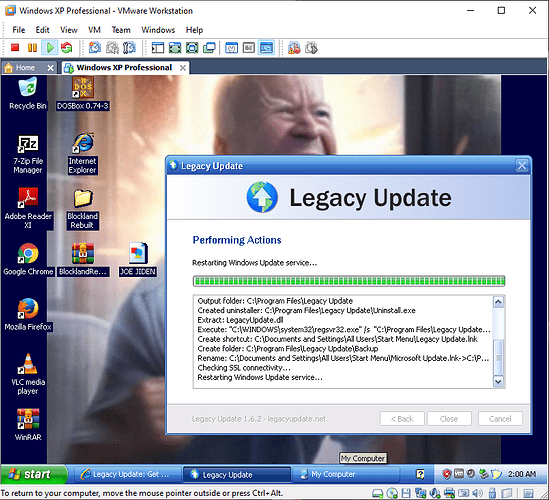The height and width of the screenshot is (500, 549).
Task: Click the appliance view toolbar icon
Action: coord(249,48)
